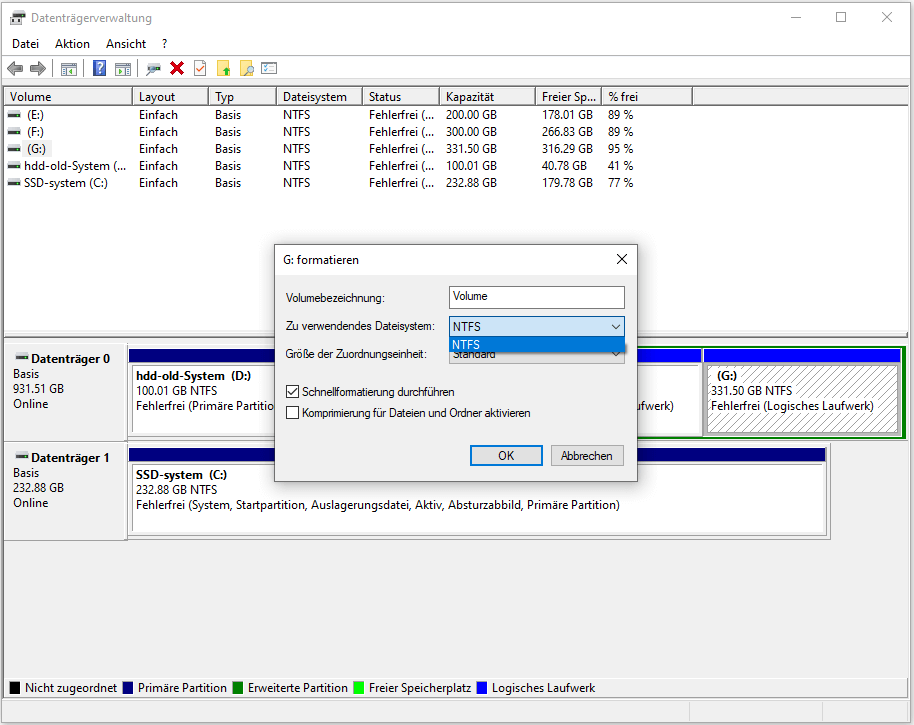Open the Ansicht menu
The image size is (914, 725).
(126, 44)
